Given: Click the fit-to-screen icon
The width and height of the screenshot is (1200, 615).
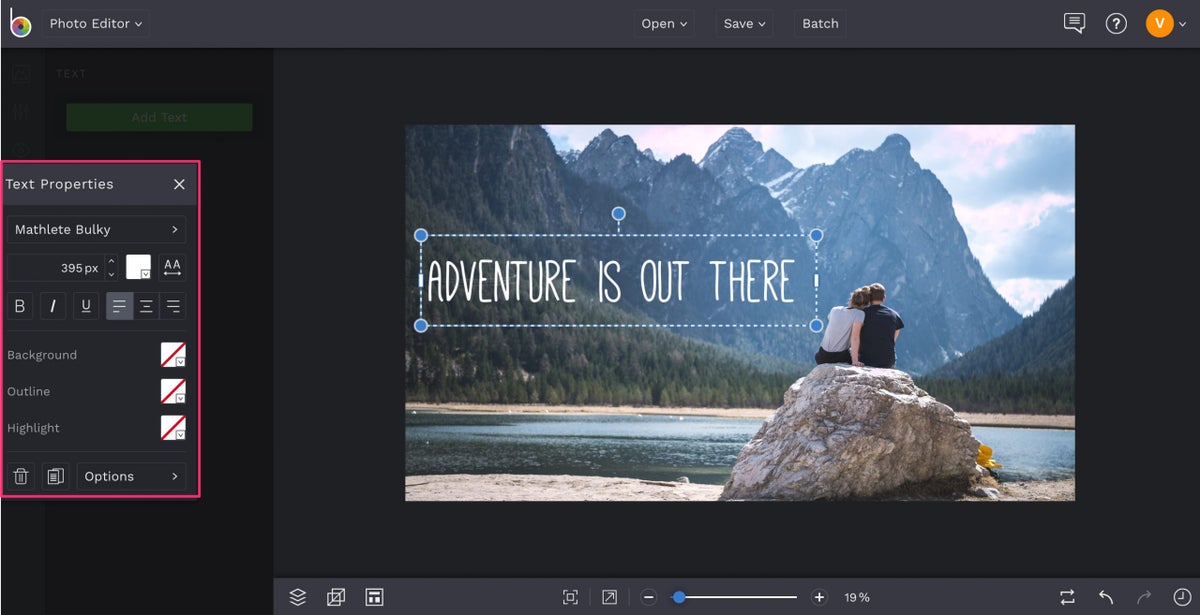Looking at the screenshot, I should 570,597.
